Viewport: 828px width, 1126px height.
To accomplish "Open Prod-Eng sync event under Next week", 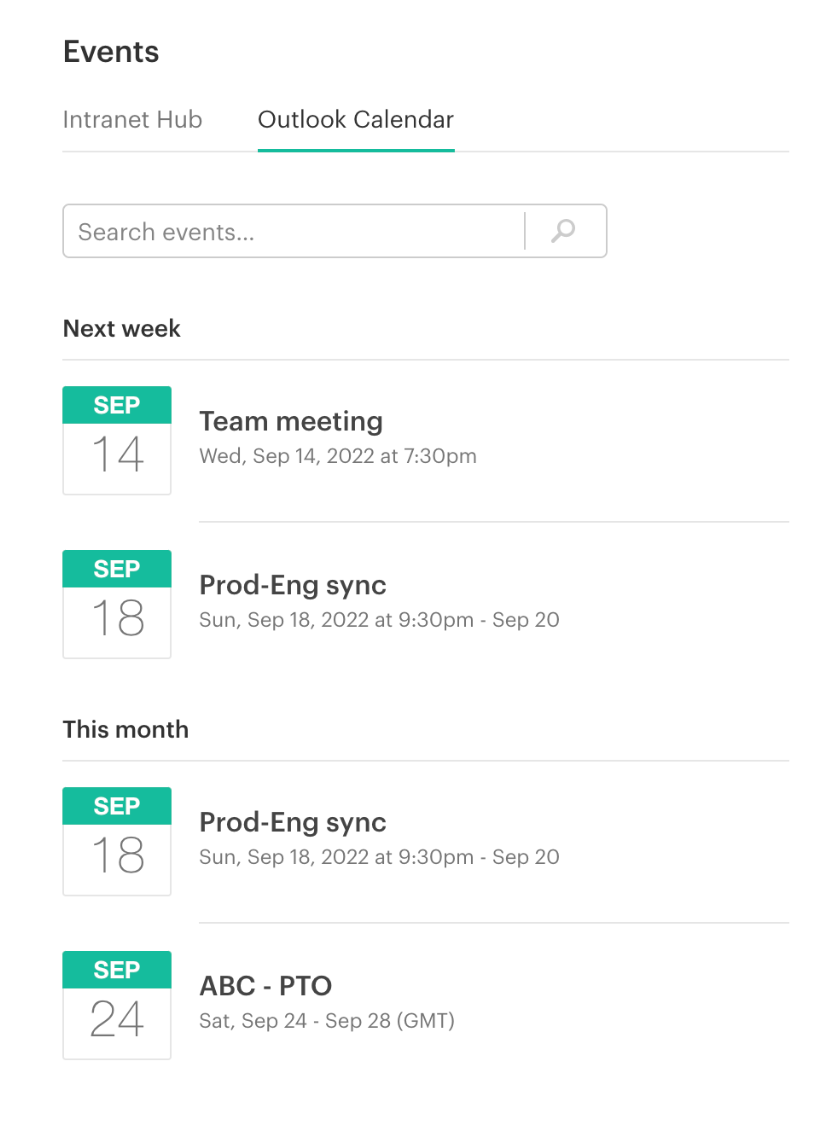I will pyautogui.click(x=293, y=586).
